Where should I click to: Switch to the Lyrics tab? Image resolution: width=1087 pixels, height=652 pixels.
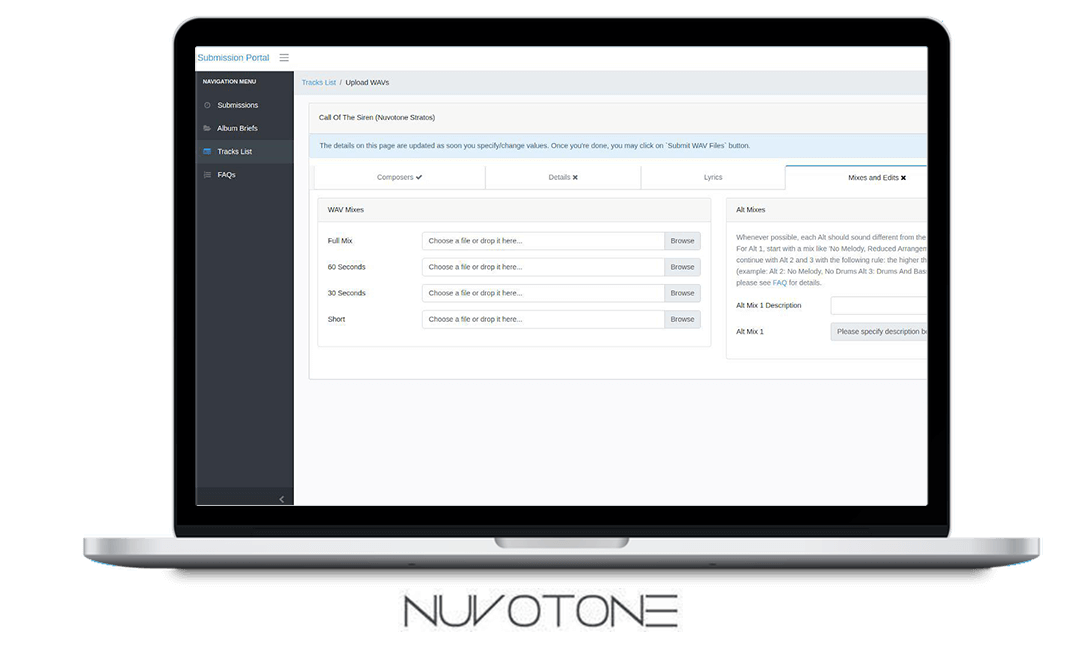(713, 177)
